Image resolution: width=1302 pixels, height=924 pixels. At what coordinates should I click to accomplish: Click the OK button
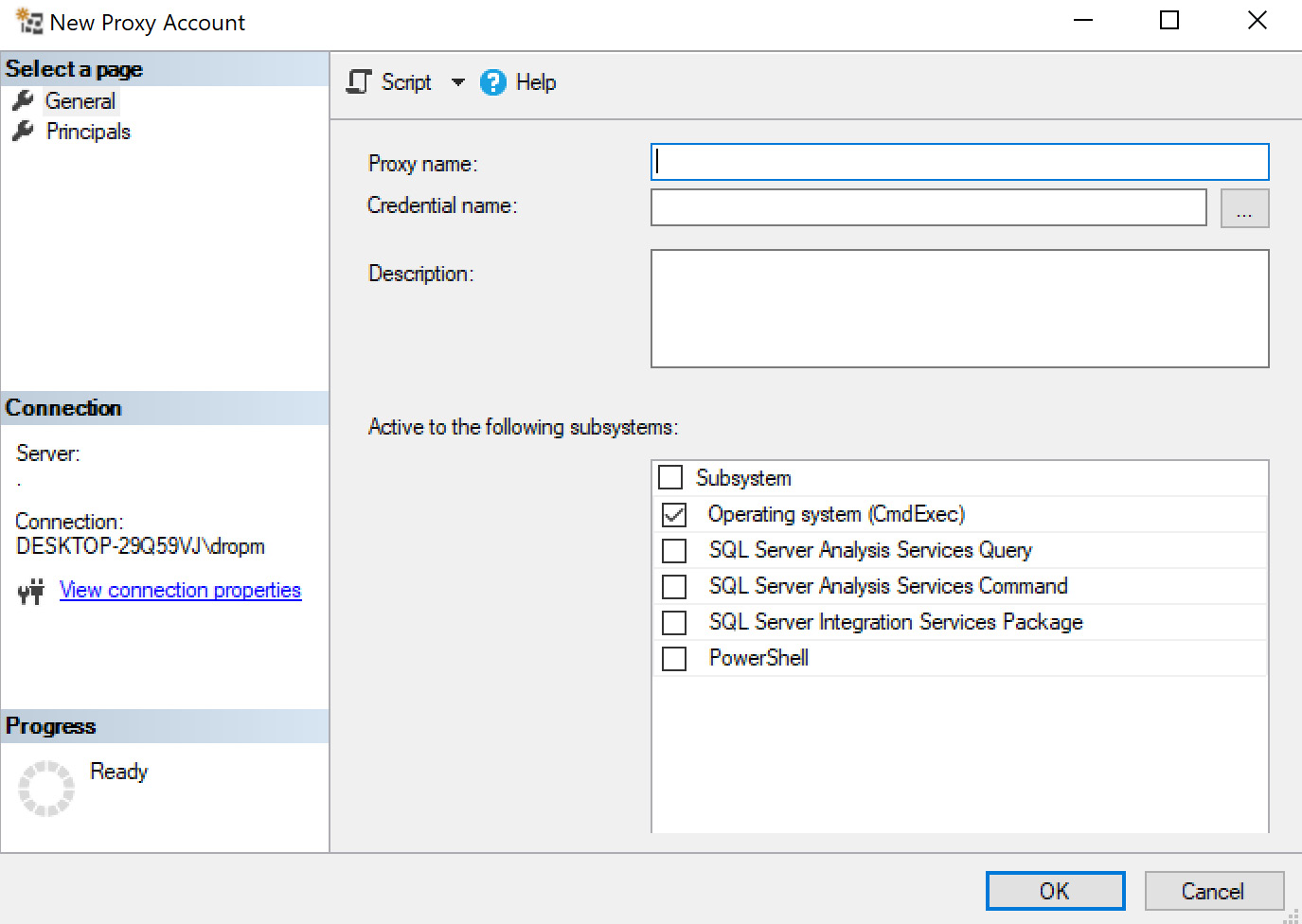click(1055, 890)
